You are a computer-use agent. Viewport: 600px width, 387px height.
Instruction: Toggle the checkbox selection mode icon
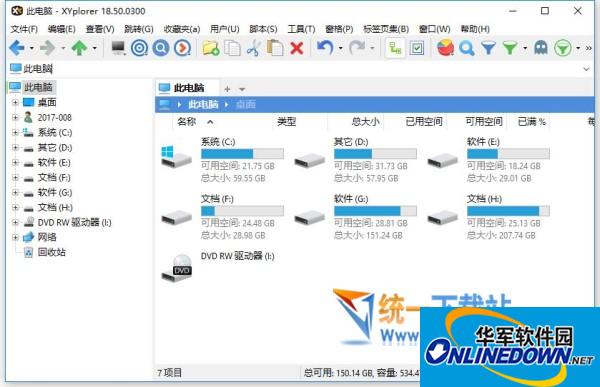click(417, 48)
